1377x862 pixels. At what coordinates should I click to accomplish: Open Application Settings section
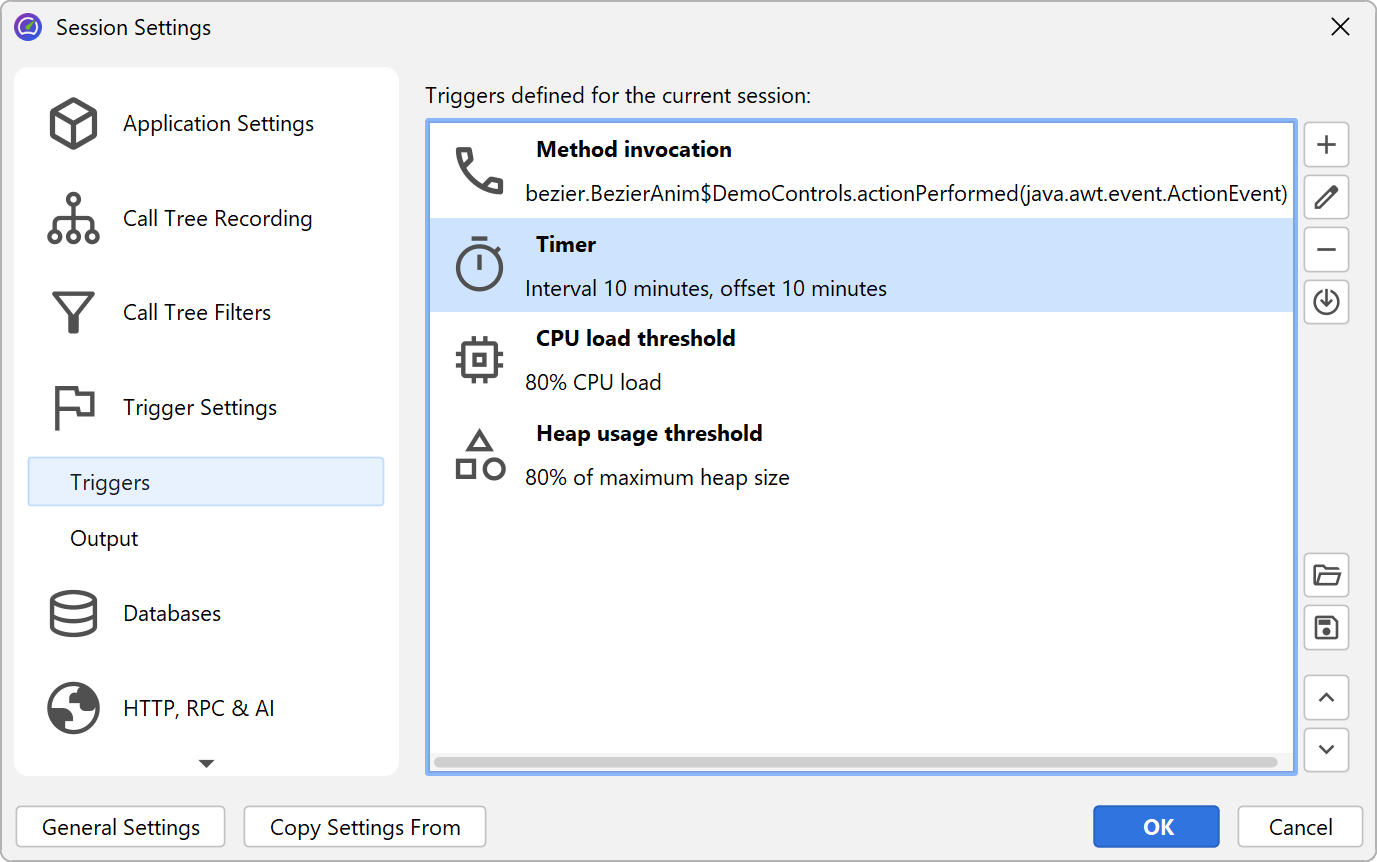click(218, 124)
